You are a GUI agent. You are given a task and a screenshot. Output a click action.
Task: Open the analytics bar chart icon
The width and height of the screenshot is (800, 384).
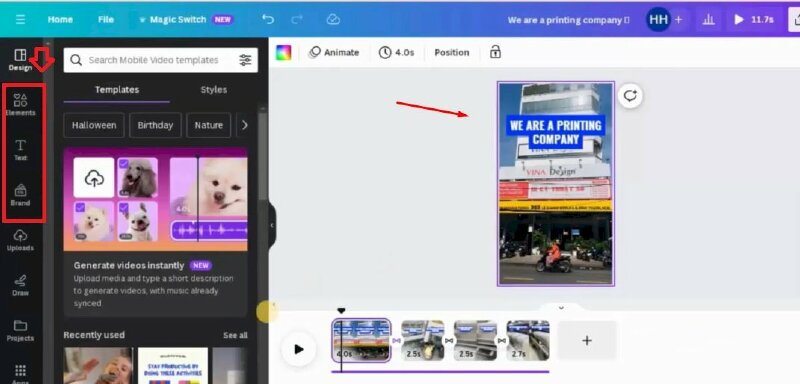coord(708,19)
